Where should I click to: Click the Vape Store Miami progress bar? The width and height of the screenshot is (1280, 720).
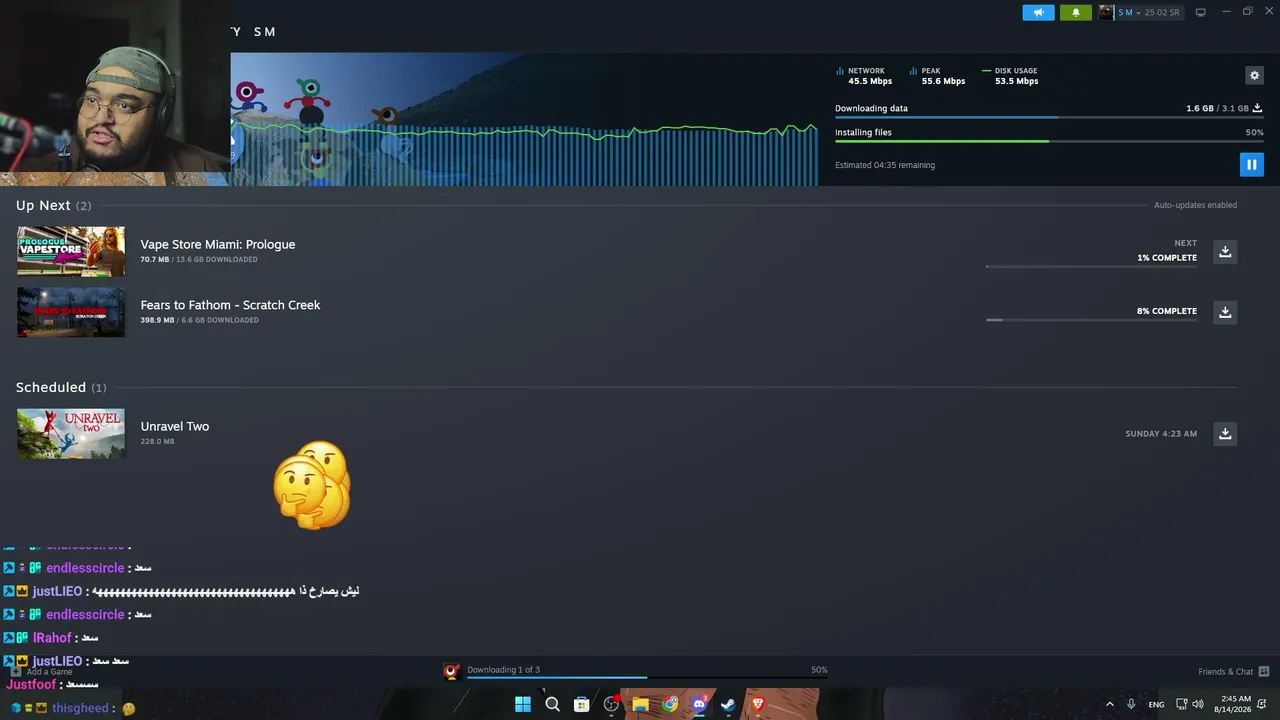coord(1091,267)
